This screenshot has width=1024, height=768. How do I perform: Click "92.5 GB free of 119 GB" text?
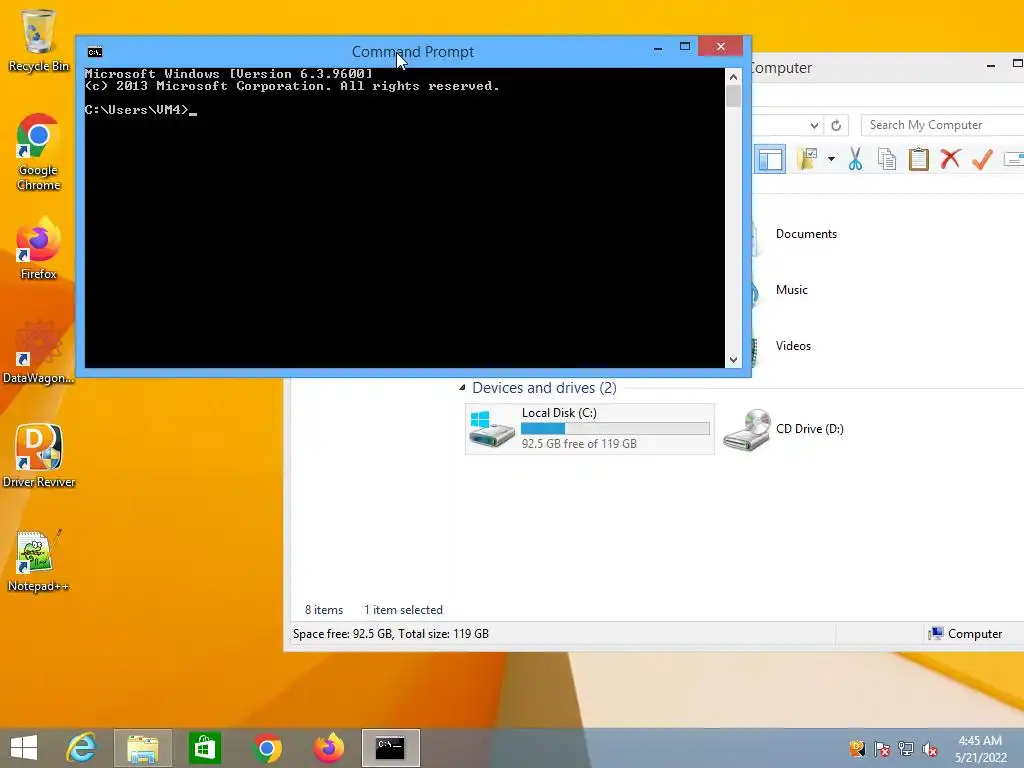tap(579, 443)
